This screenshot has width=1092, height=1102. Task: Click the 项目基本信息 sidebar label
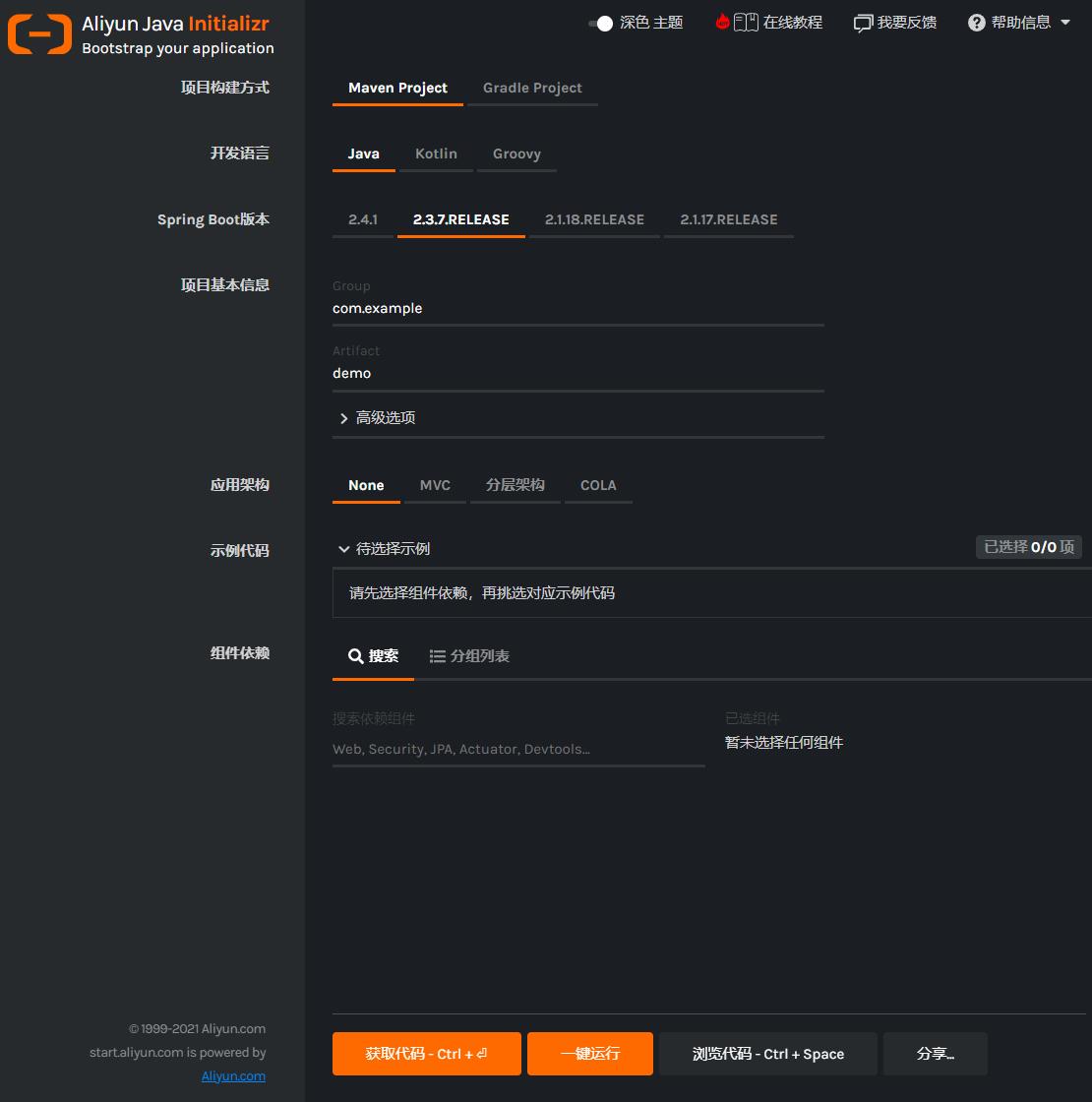pos(225,285)
